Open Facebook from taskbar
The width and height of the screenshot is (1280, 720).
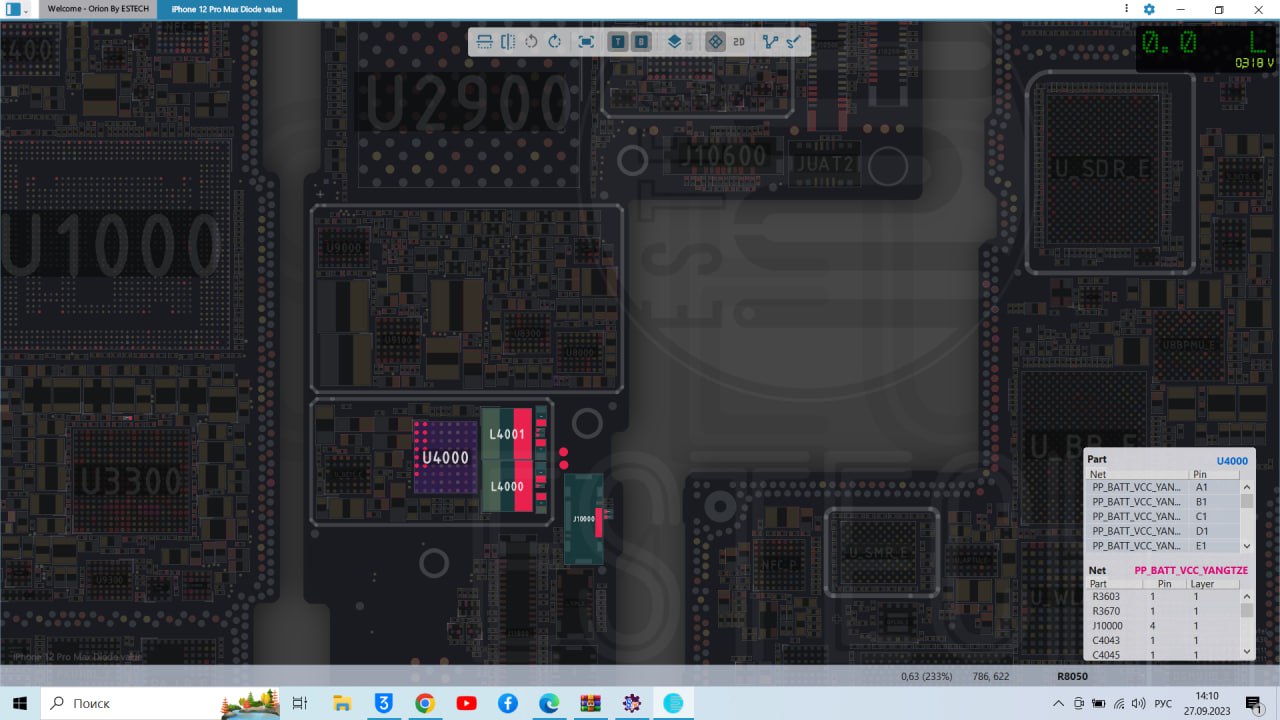(x=508, y=703)
